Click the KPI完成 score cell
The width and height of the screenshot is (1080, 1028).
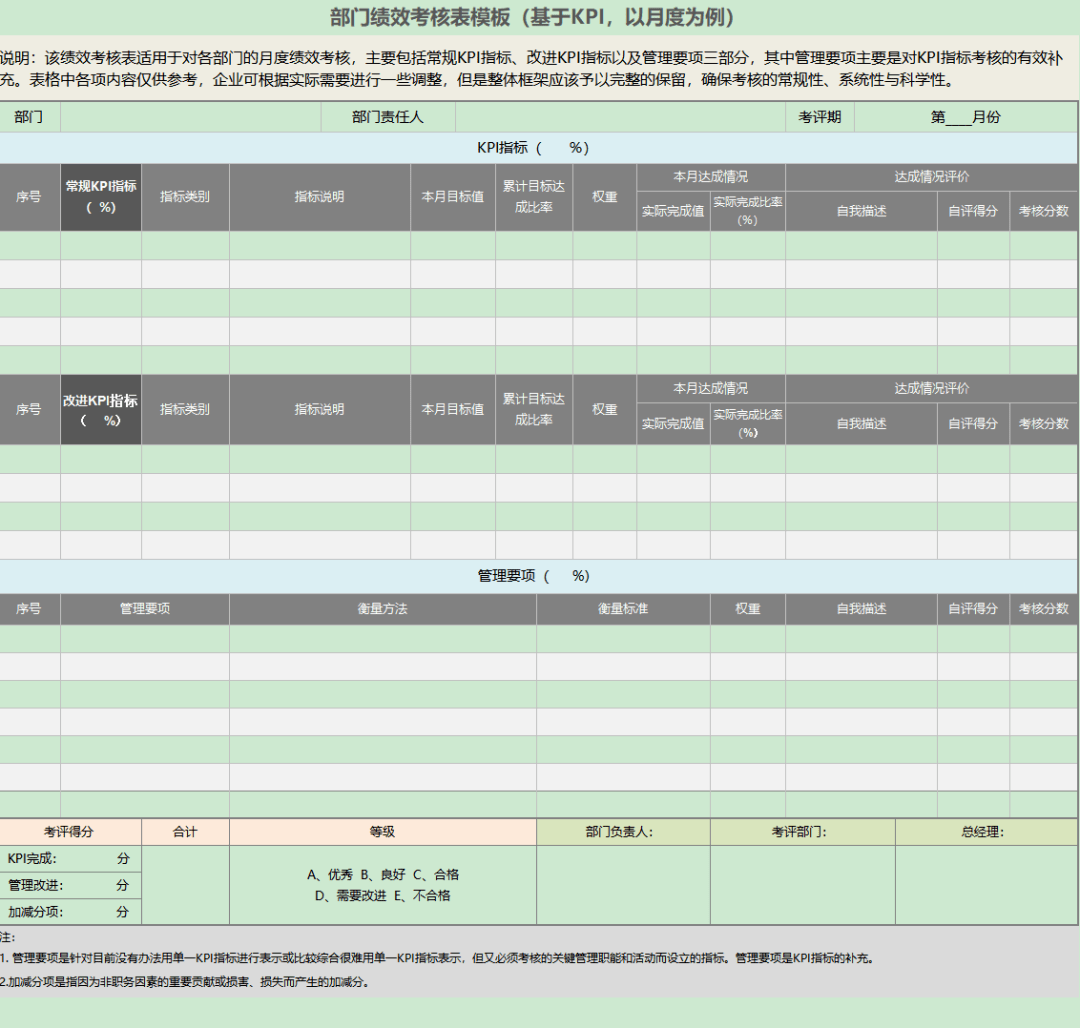pos(70,859)
